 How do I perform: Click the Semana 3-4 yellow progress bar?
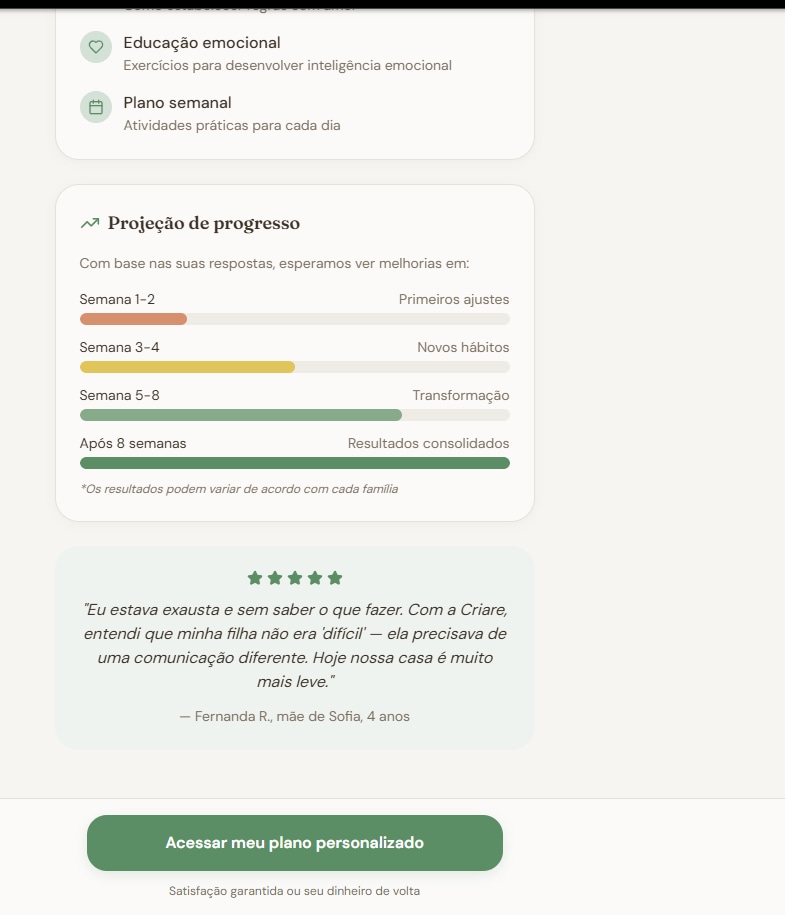187,367
